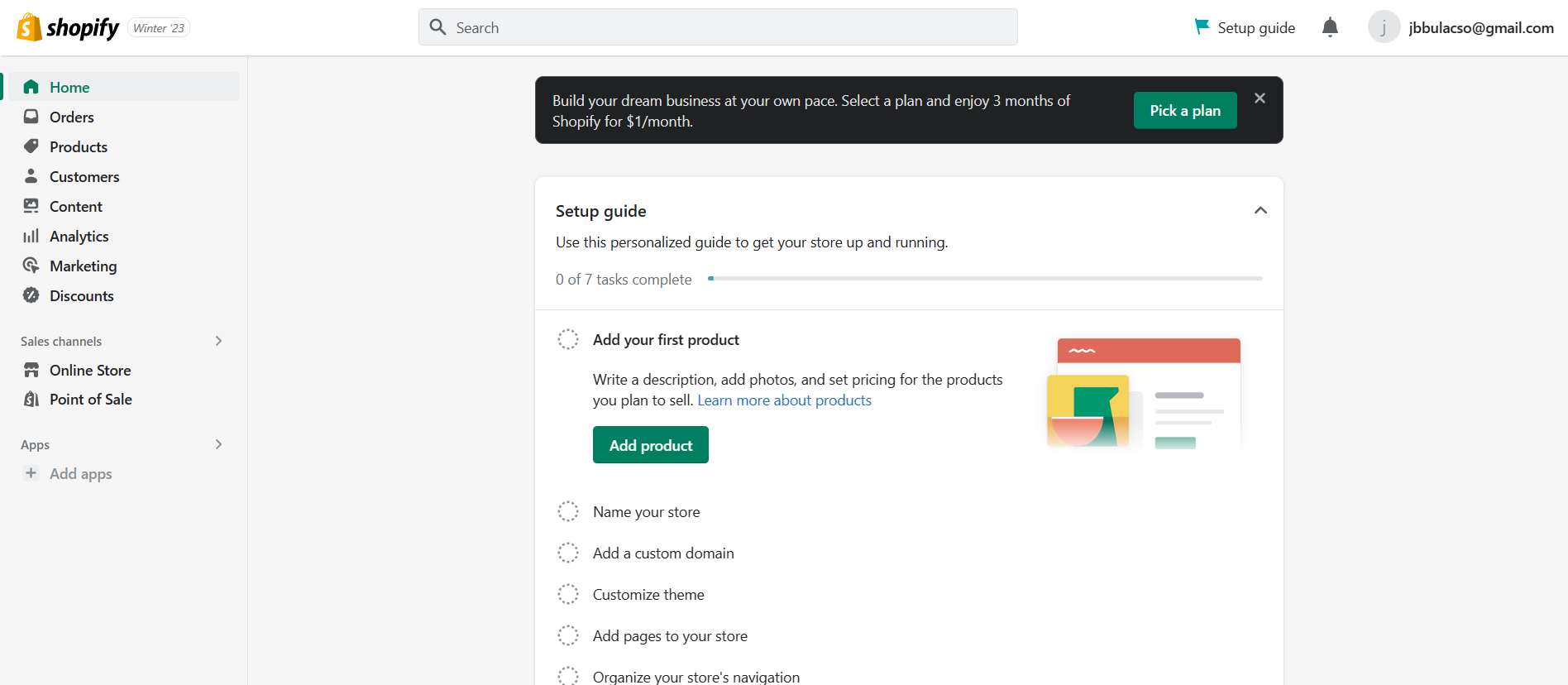
Task: Click the Setup guide flag icon
Action: click(1202, 27)
